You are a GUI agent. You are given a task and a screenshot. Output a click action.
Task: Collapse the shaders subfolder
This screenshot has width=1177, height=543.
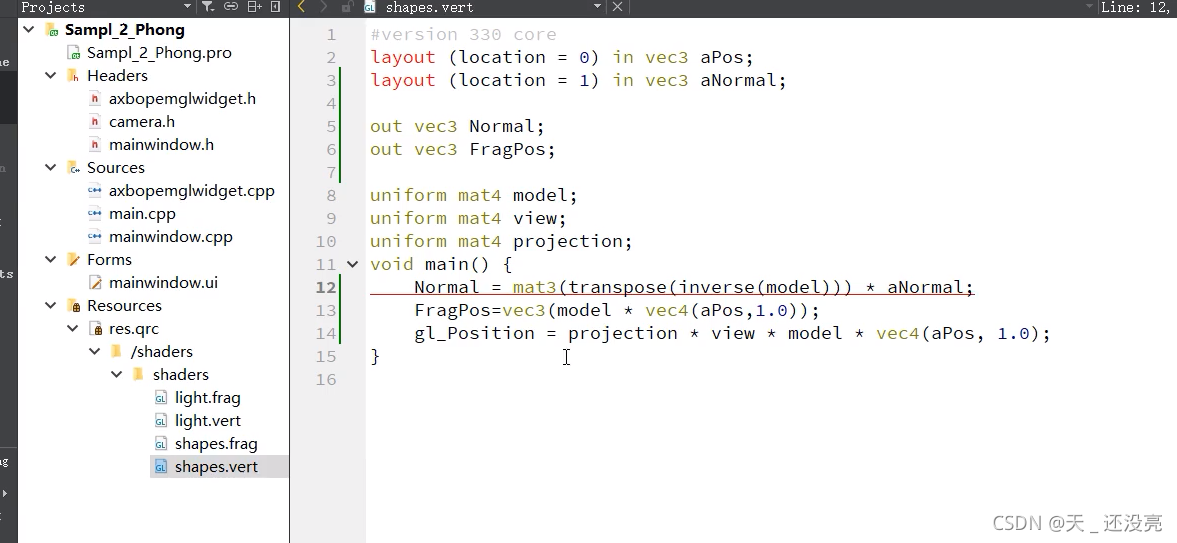[116, 374]
